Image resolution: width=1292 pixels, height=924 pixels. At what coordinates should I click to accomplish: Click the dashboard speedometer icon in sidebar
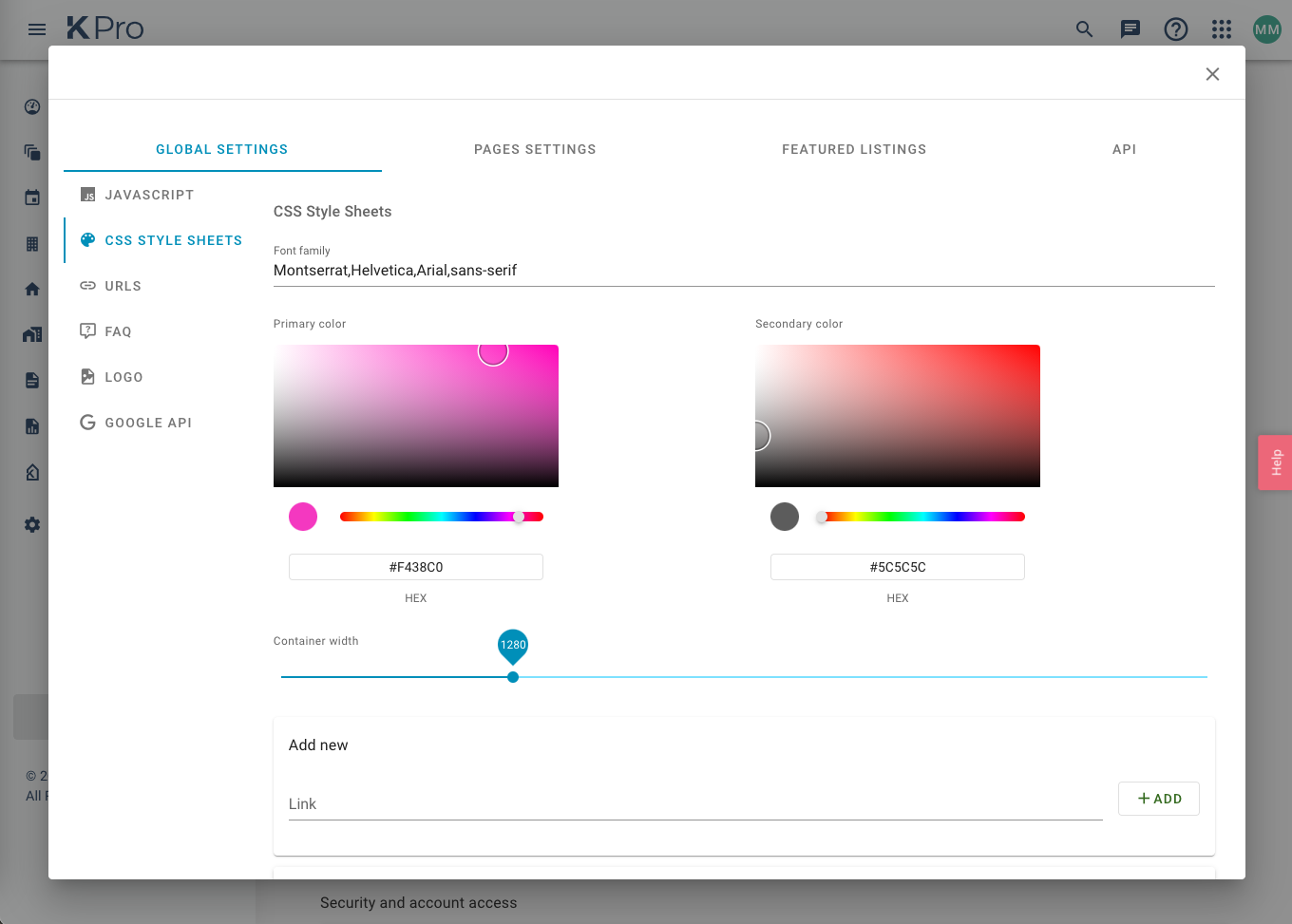[x=31, y=107]
